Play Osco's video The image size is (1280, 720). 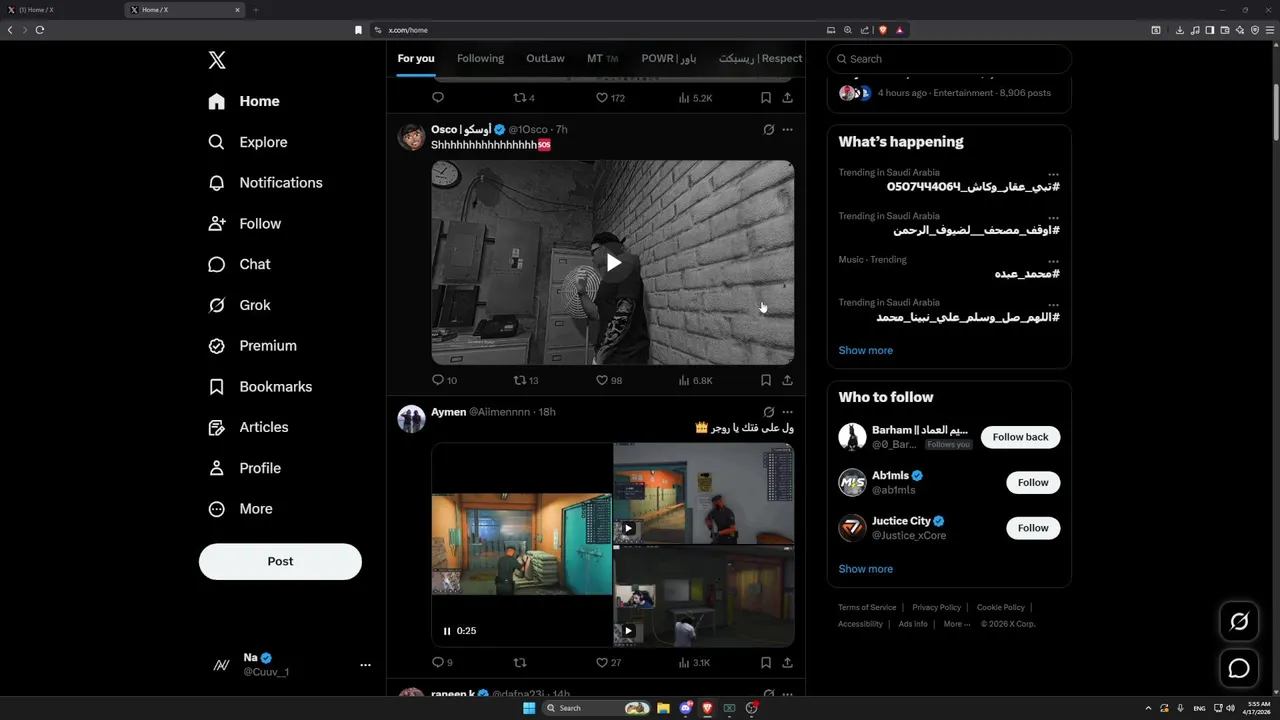pos(613,263)
